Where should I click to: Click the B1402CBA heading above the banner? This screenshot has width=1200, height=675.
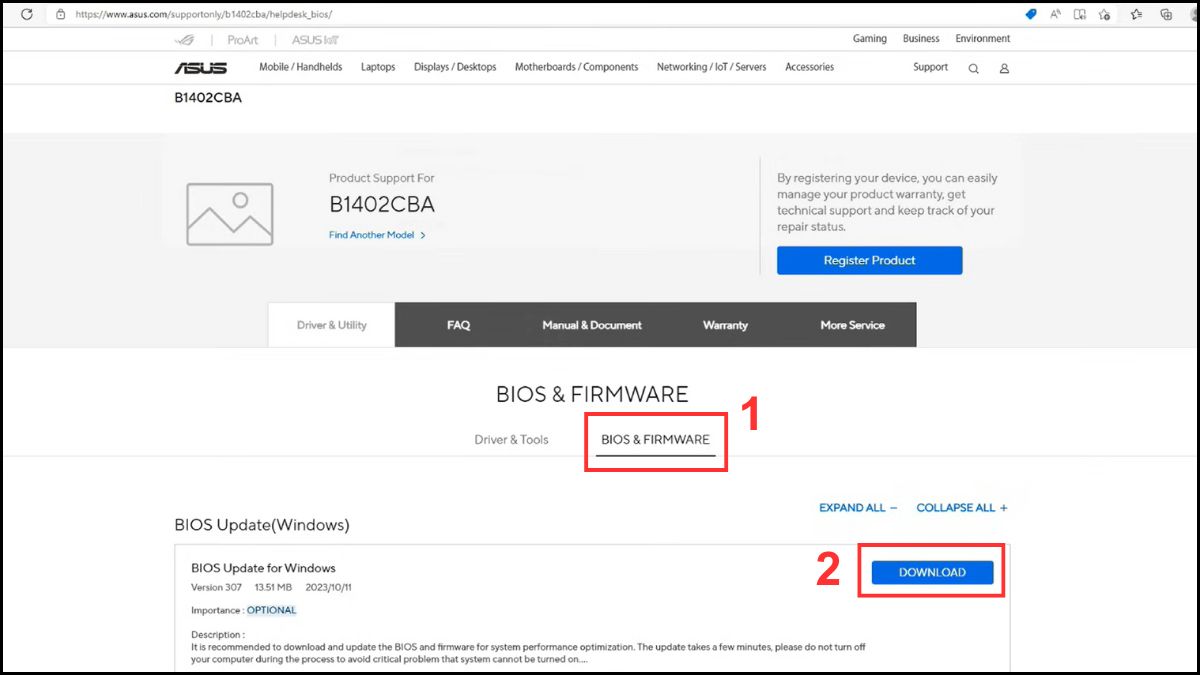tap(208, 98)
